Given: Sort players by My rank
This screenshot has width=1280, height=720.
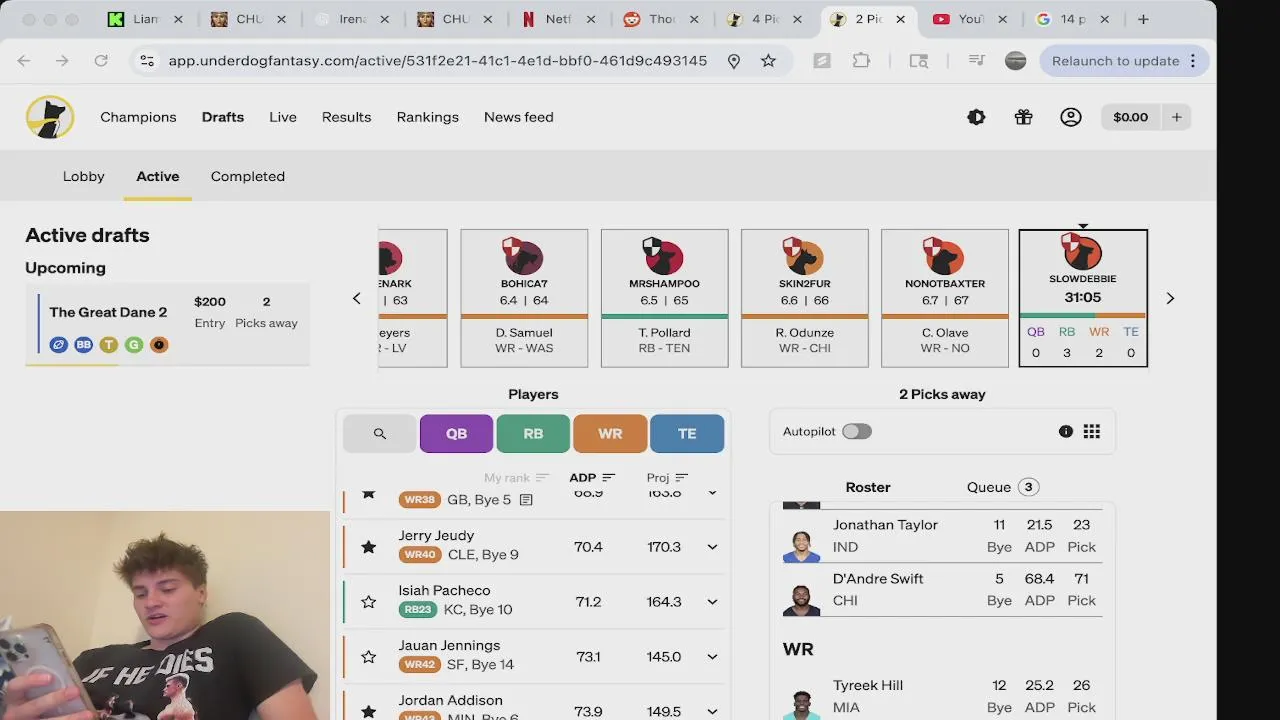Looking at the screenshot, I should [x=516, y=478].
